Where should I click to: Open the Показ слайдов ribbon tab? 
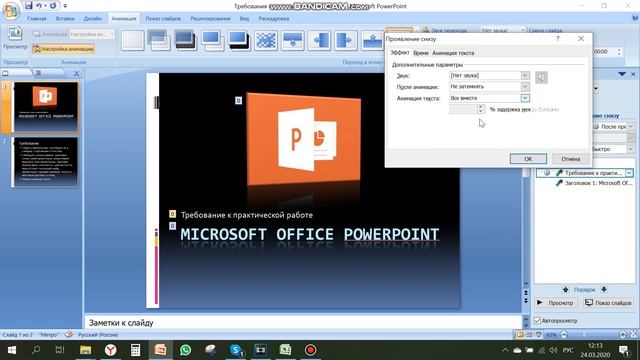163,18
